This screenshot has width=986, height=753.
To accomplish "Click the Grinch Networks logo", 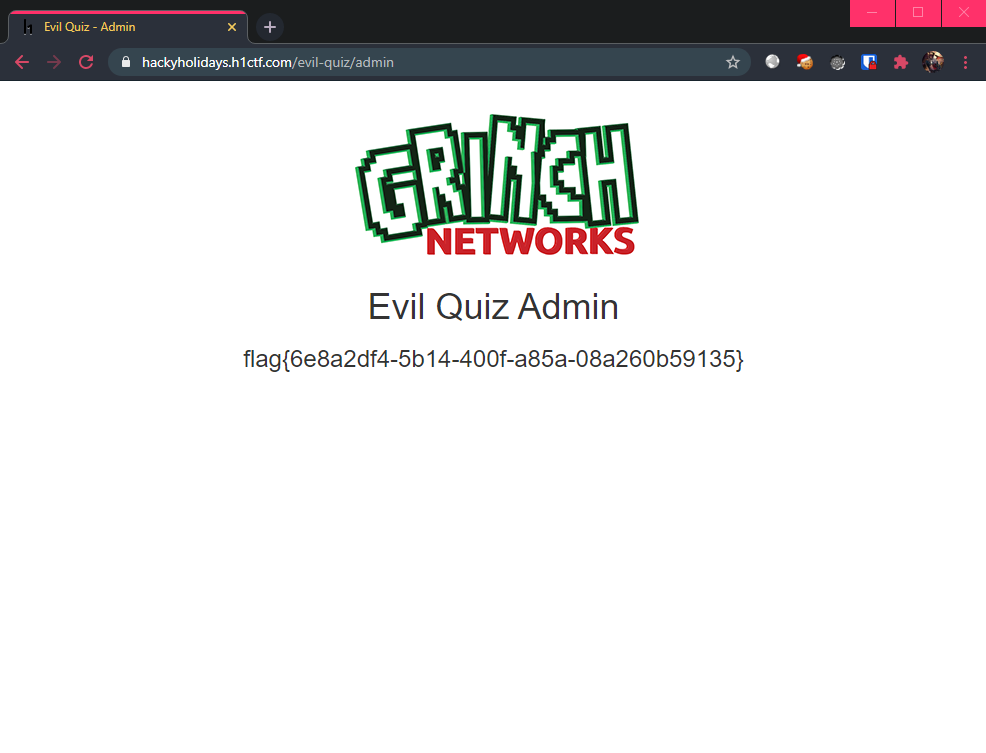I will 497,186.
